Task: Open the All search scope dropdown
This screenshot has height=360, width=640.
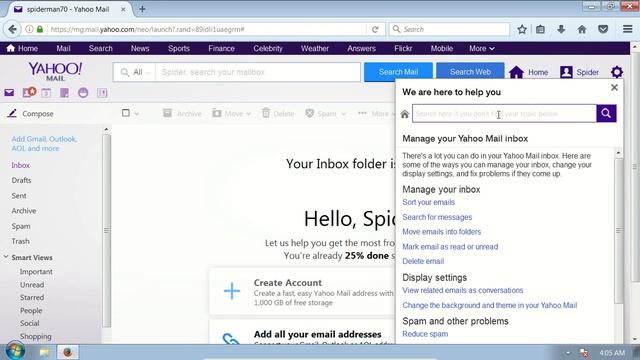Action: [x=135, y=72]
